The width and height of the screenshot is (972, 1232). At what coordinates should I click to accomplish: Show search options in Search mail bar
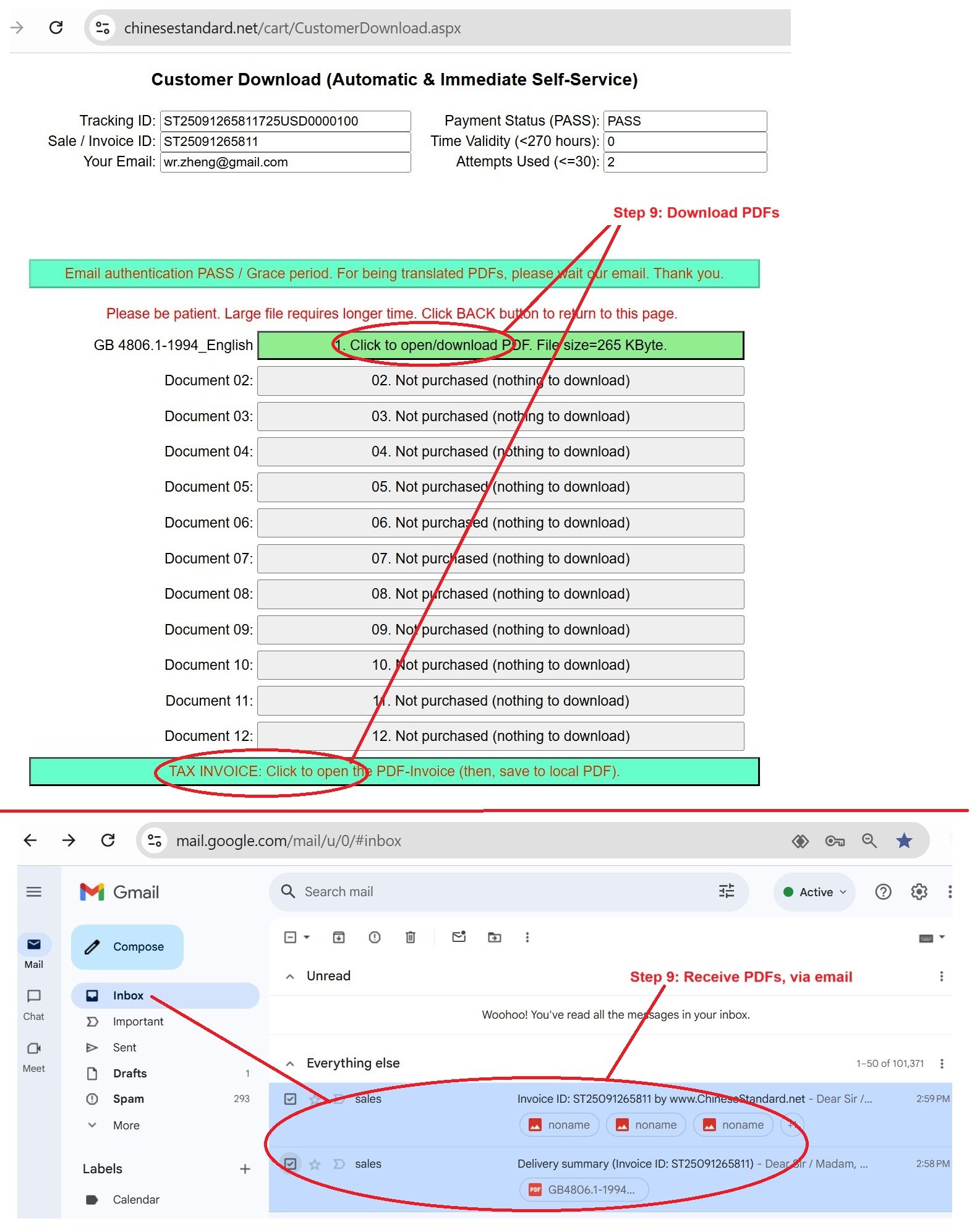click(x=727, y=891)
